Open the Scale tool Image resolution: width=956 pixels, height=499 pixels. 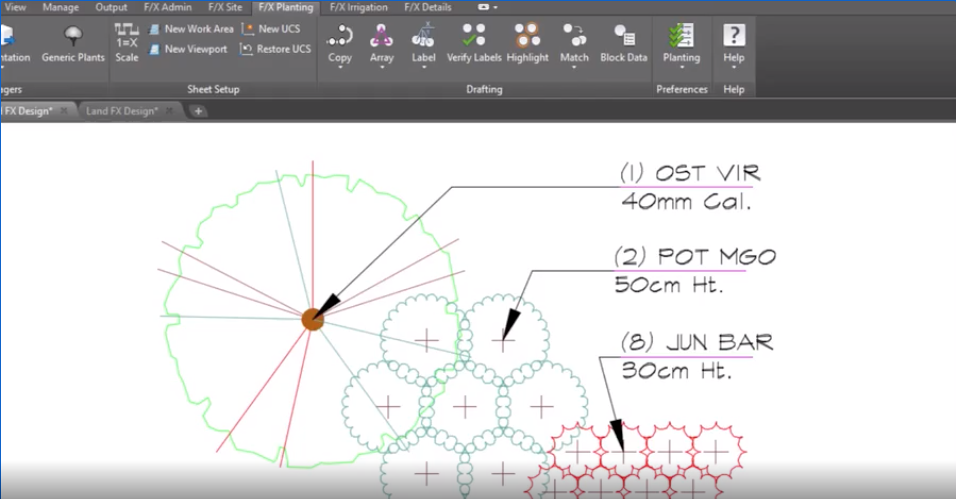click(127, 43)
